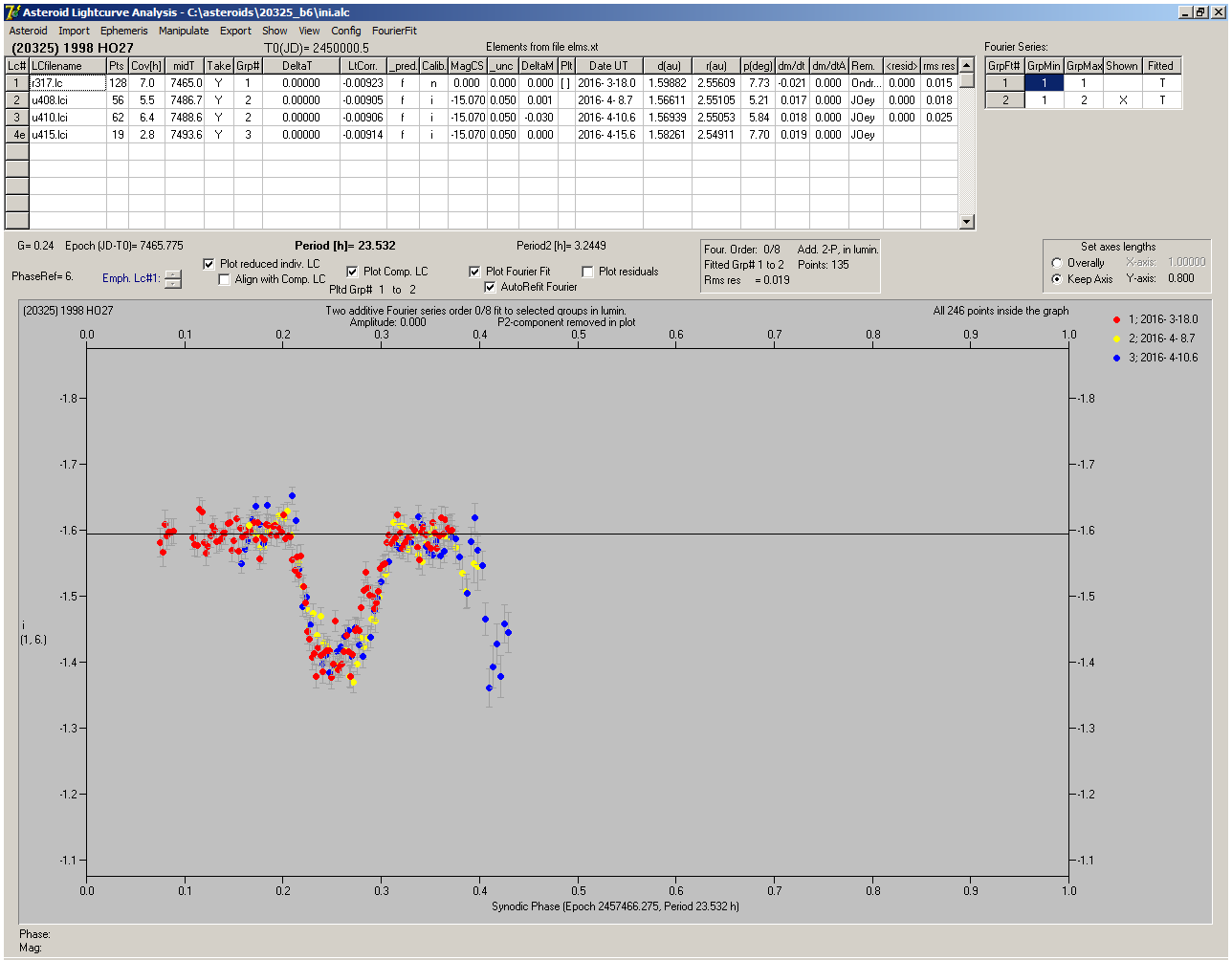The width and height of the screenshot is (1232, 960).
Task: Click the GrpMax header in Fourier Series table
Action: tap(1084, 66)
